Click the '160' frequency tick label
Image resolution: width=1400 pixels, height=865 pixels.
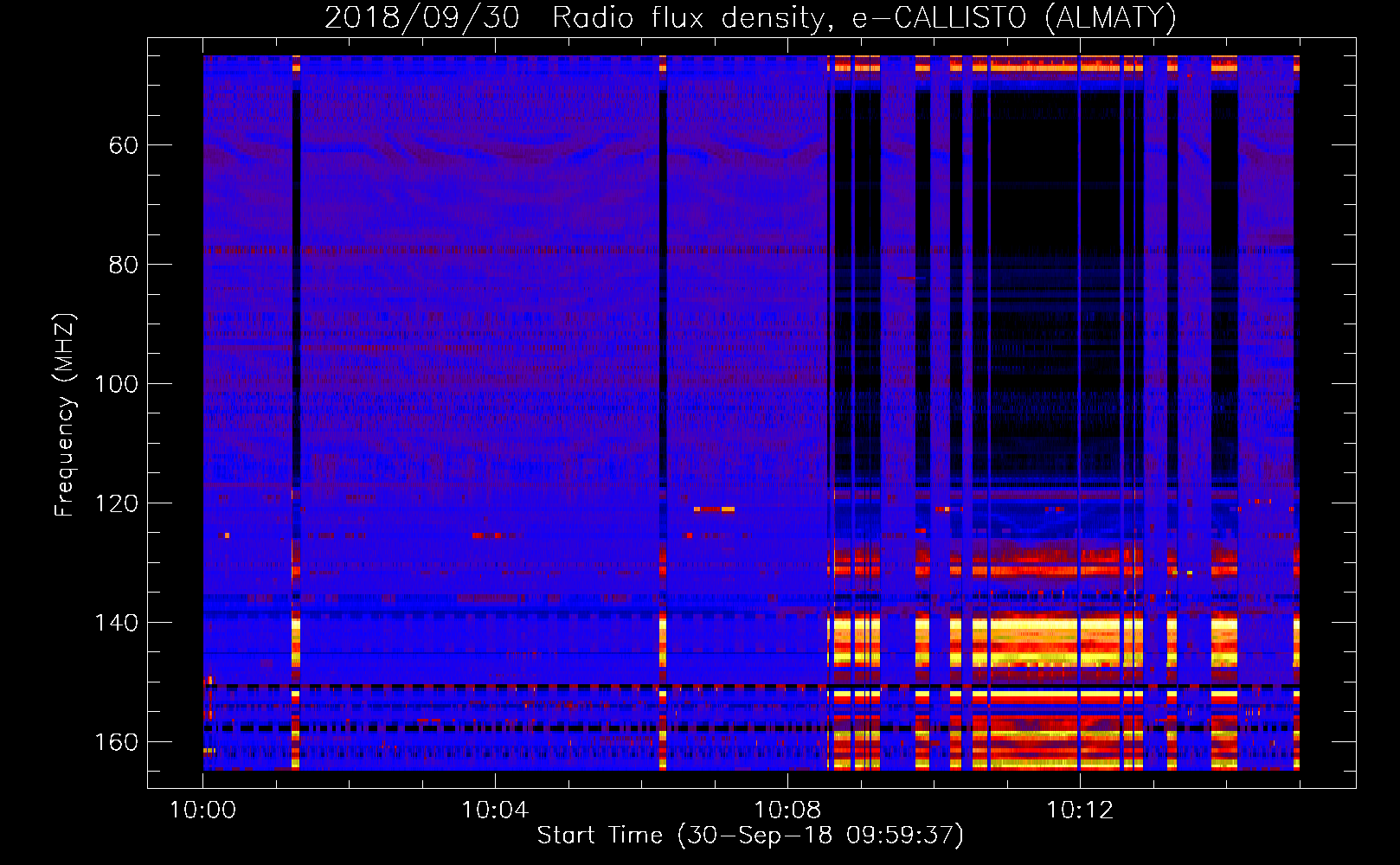point(116,742)
